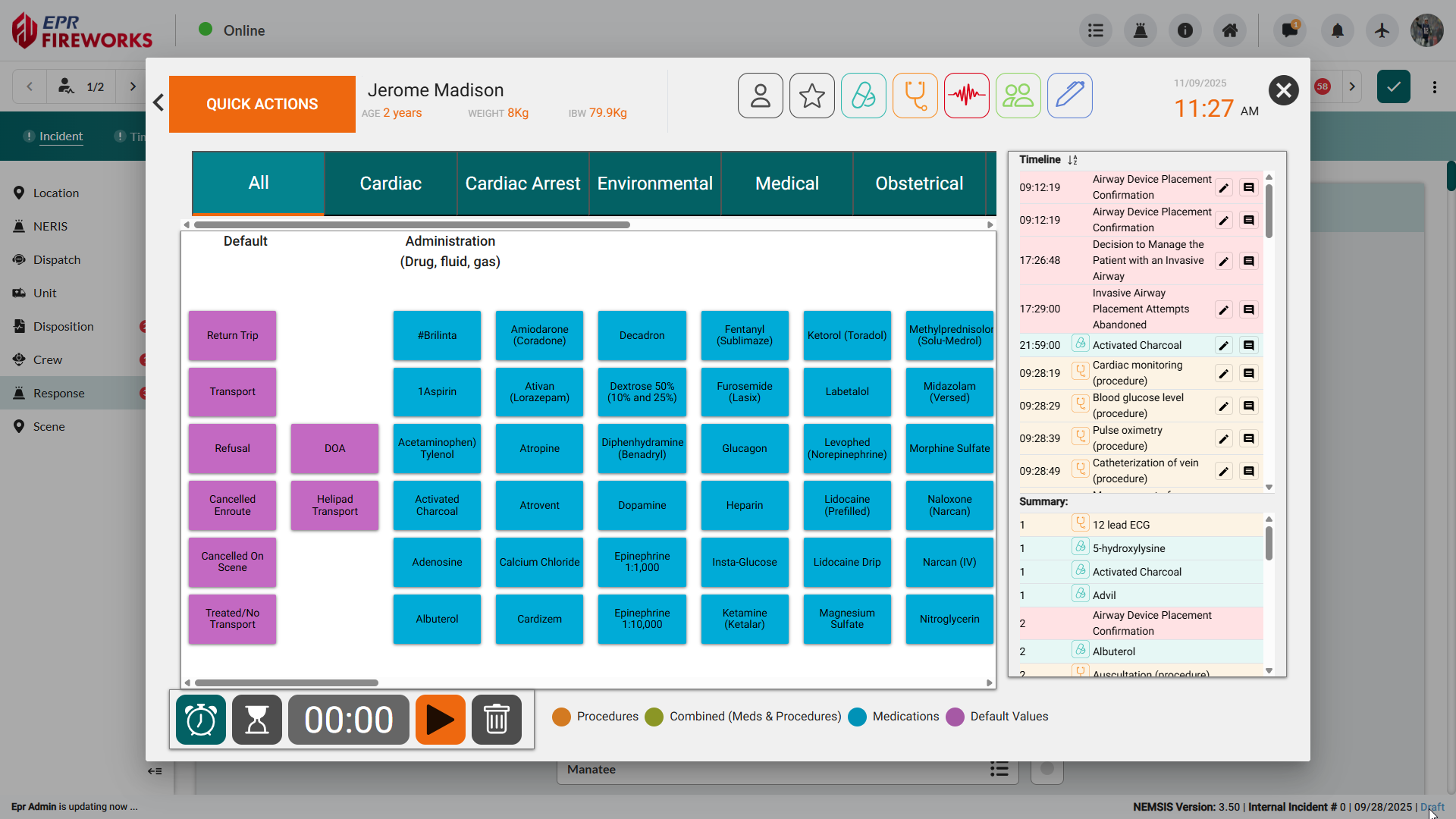Screen dimensions: 1456x819
Task: Select the stethoscope procedures icon
Action: 915,96
